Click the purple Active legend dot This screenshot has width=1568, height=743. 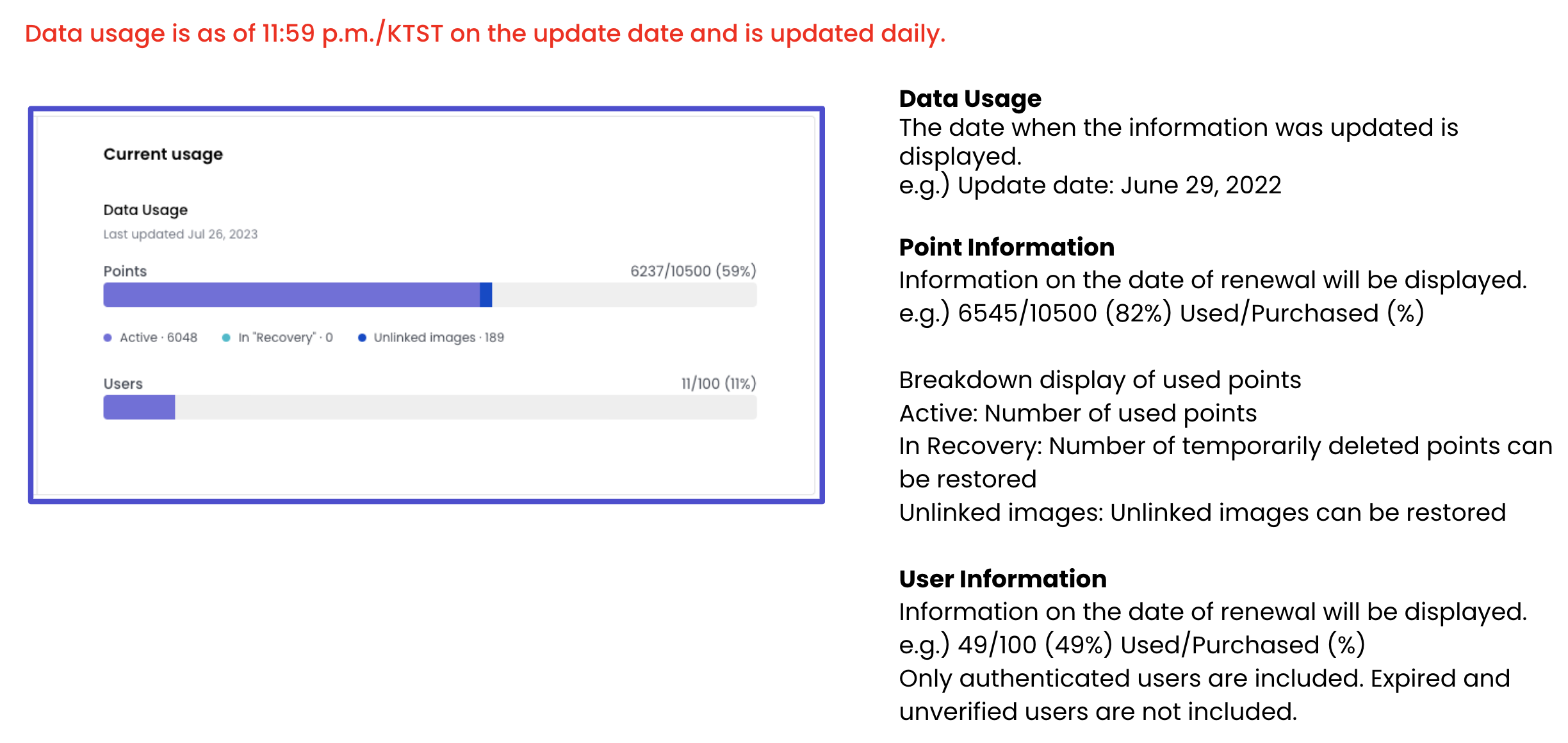108,338
